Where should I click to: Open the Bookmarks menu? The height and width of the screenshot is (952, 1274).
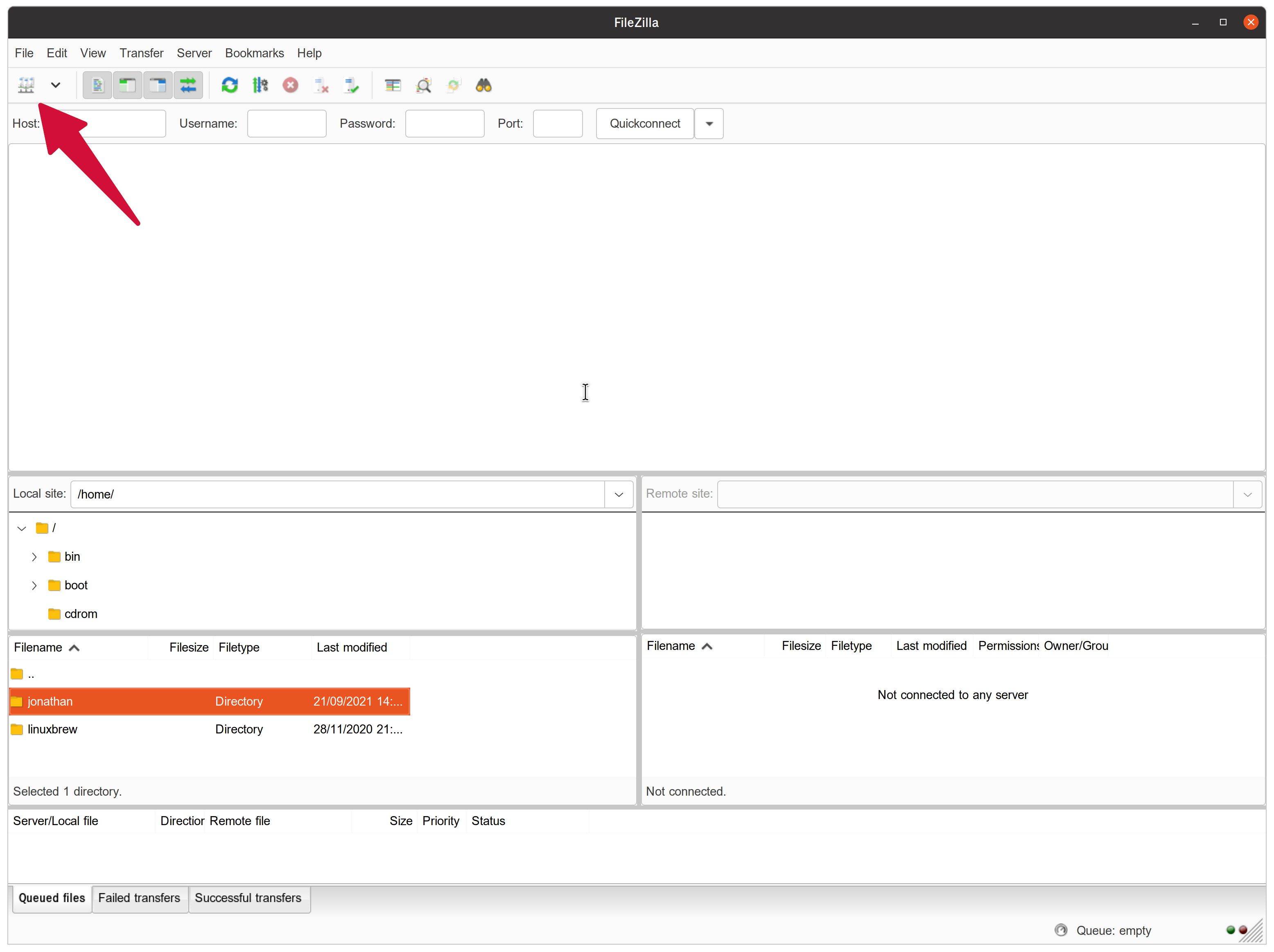(255, 52)
